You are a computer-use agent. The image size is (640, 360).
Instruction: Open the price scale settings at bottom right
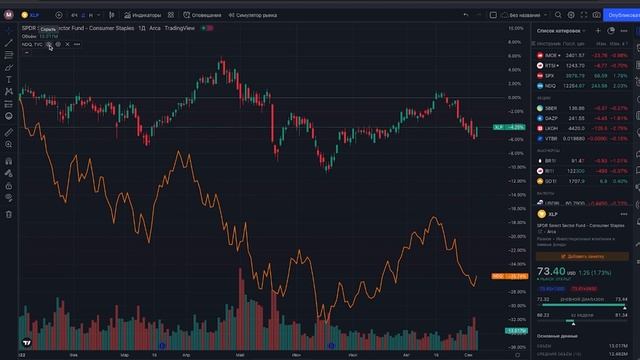(517, 355)
